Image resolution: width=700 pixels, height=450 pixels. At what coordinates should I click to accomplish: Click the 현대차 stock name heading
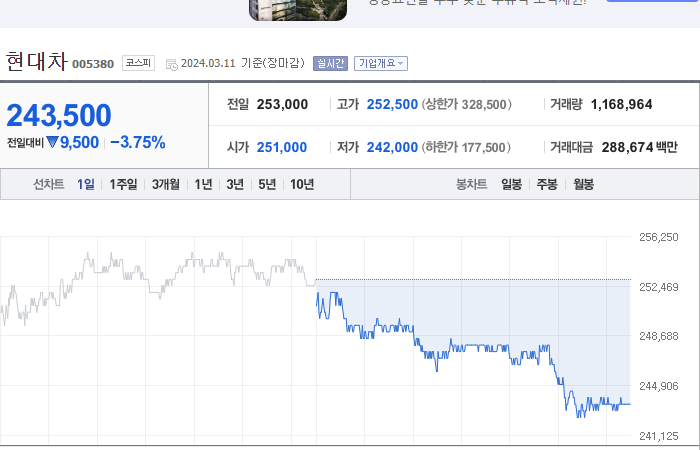click(x=37, y=61)
